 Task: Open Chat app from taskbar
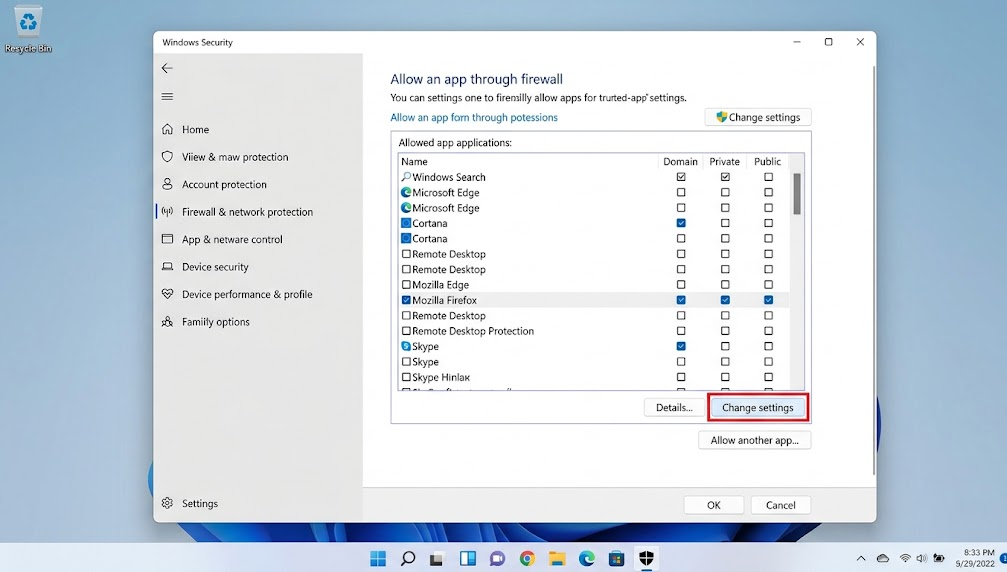[497, 559]
